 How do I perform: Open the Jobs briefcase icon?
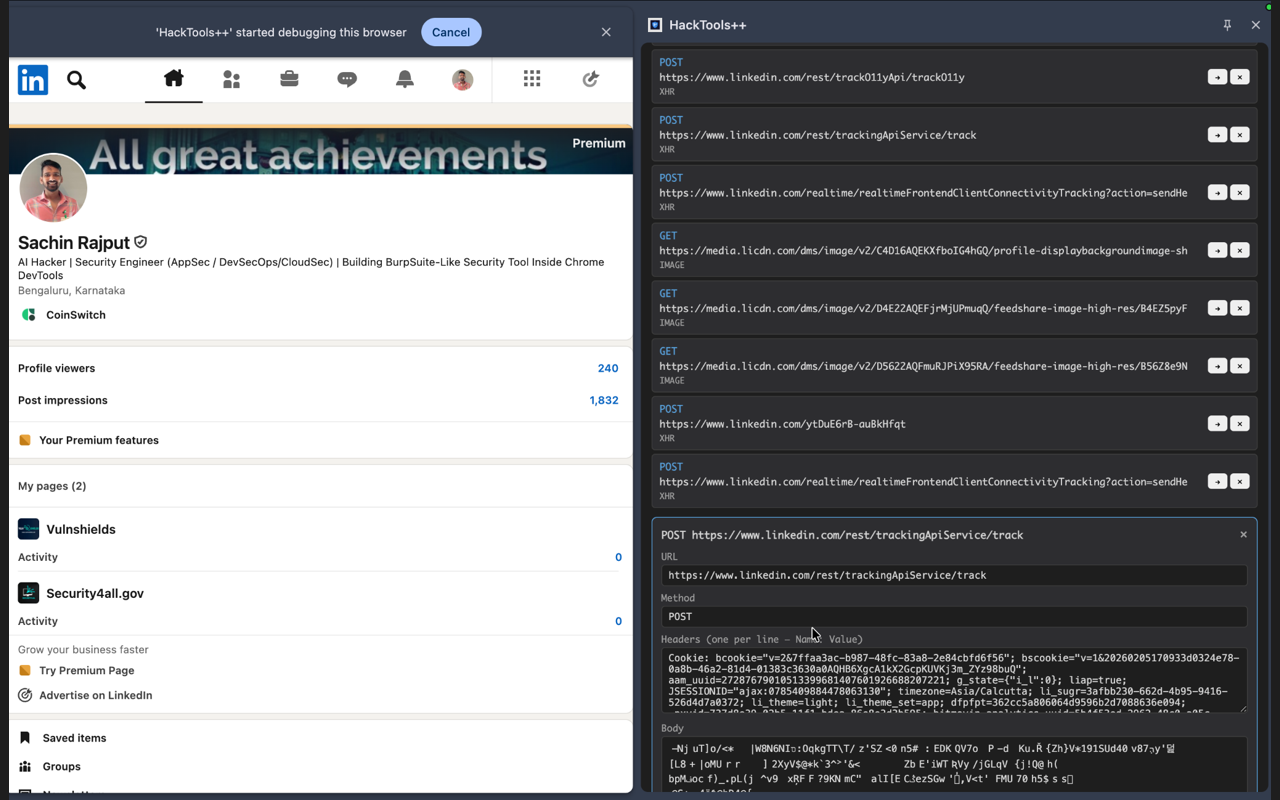(x=289, y=79)
